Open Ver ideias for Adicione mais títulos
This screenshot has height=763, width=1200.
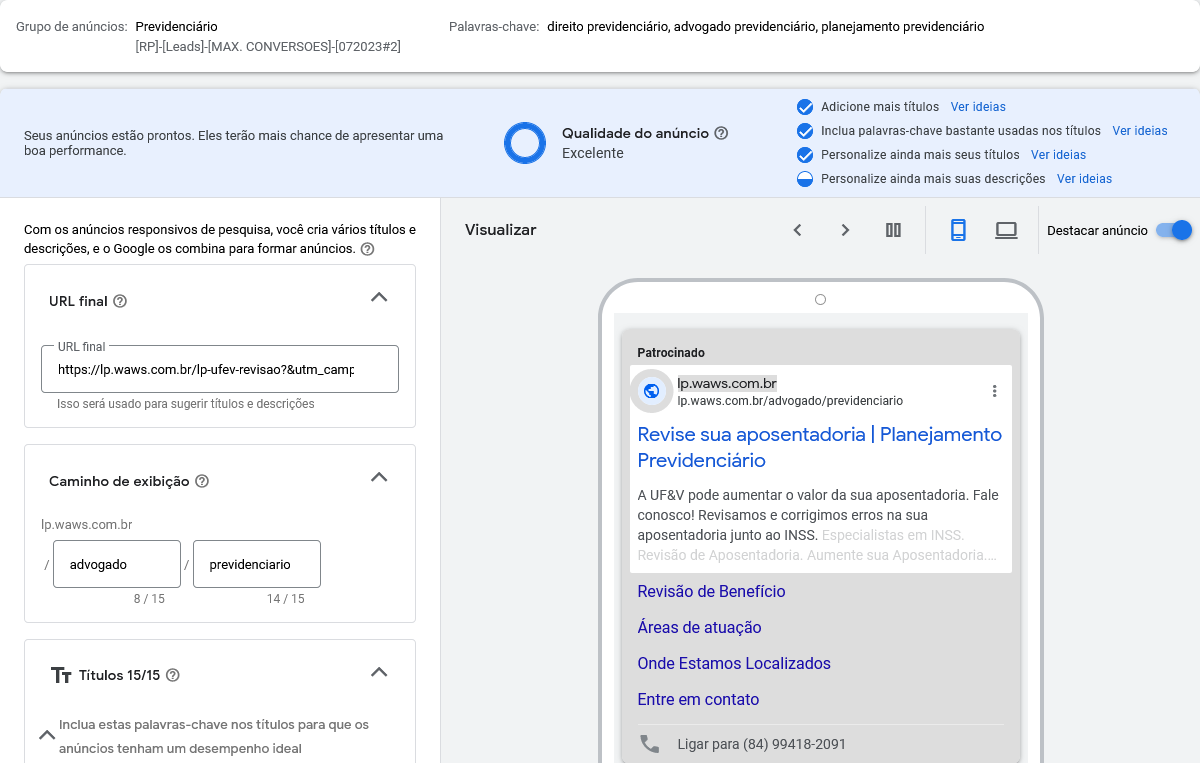(x=978, y=107)
